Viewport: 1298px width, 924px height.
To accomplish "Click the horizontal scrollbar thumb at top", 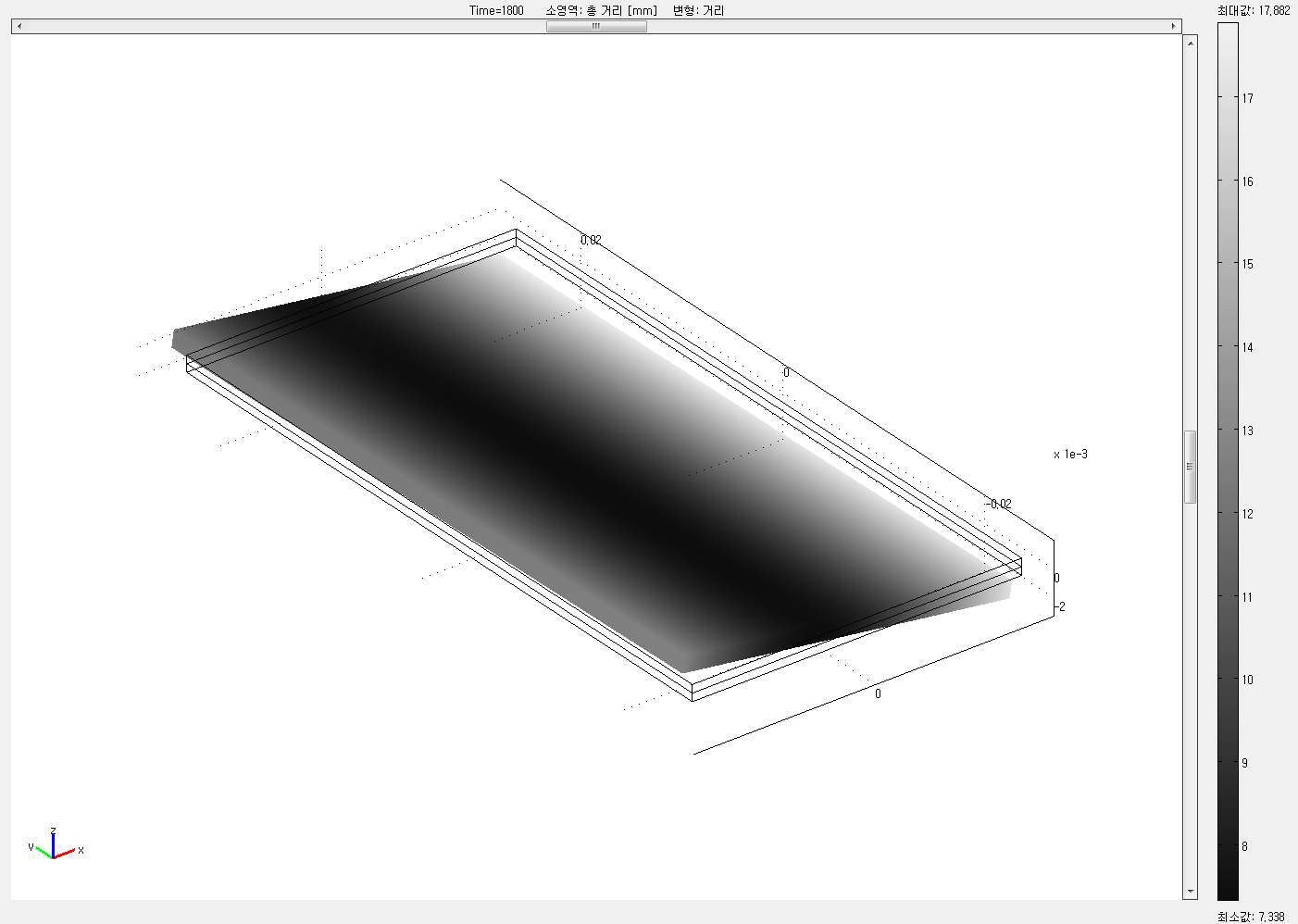I will (596, 26).
